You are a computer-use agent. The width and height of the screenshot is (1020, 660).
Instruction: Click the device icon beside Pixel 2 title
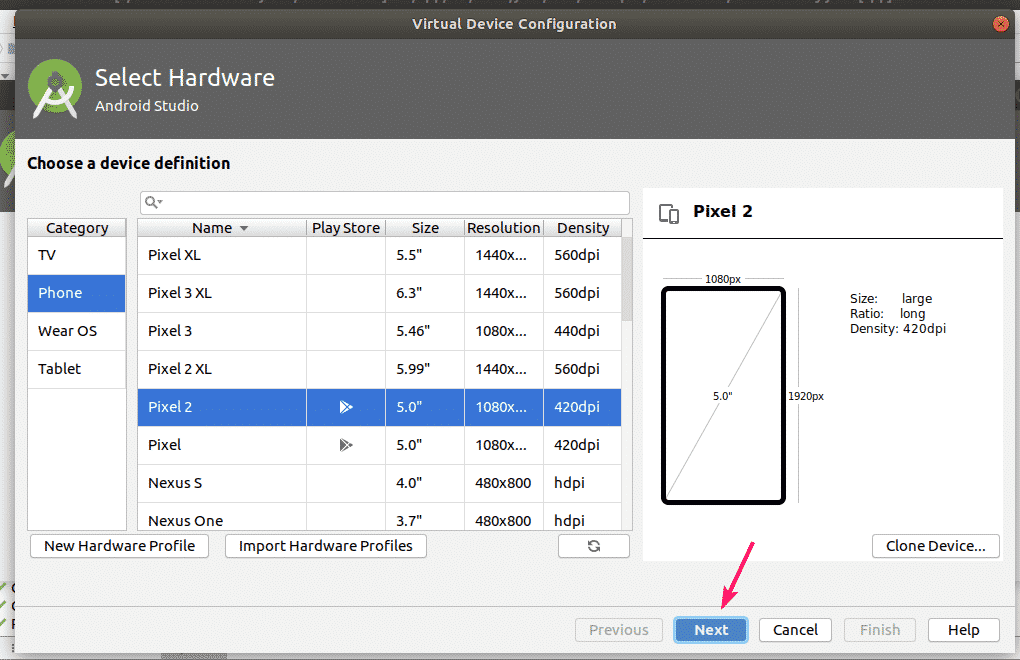(669, 213)
